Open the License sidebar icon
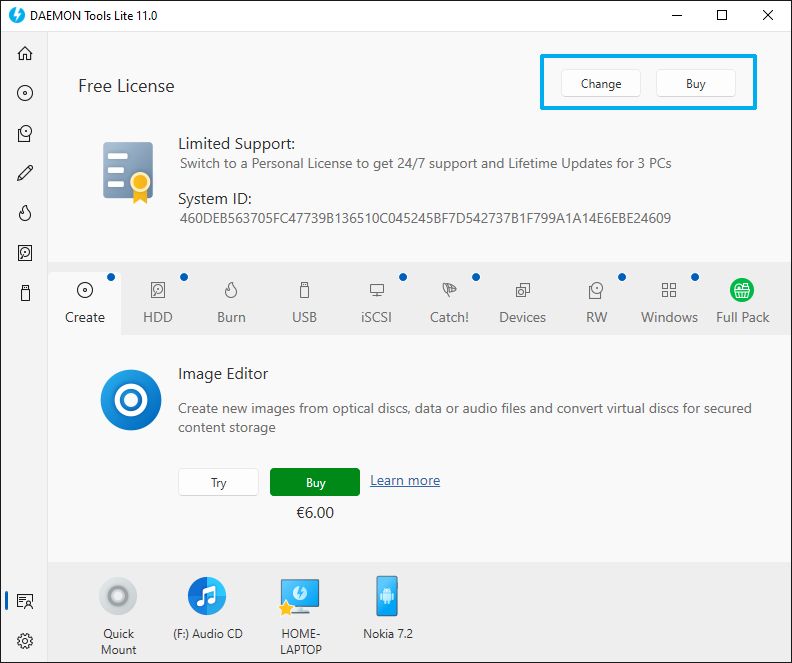The width and height of the screenshot is (792, 663). [x=25, y=601]
